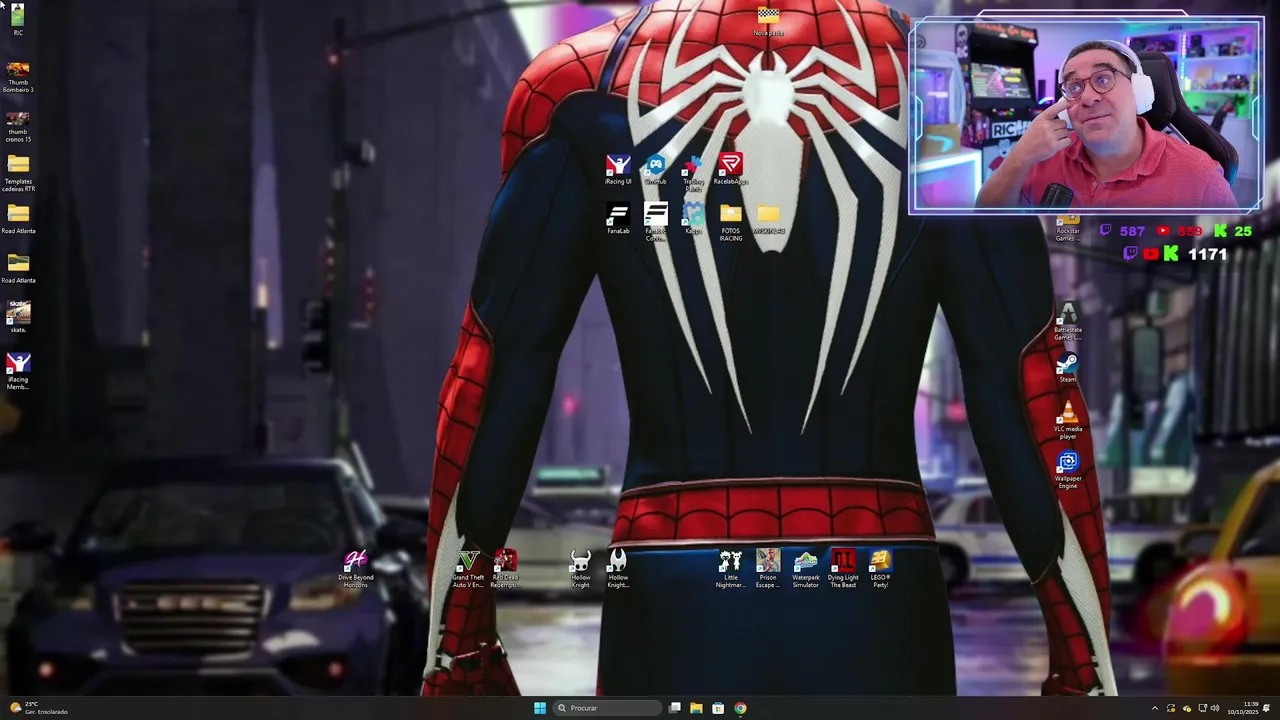Open Battlestate Games Launcher shortcut
This screenshot has height=720, width=1280.
1068,322
